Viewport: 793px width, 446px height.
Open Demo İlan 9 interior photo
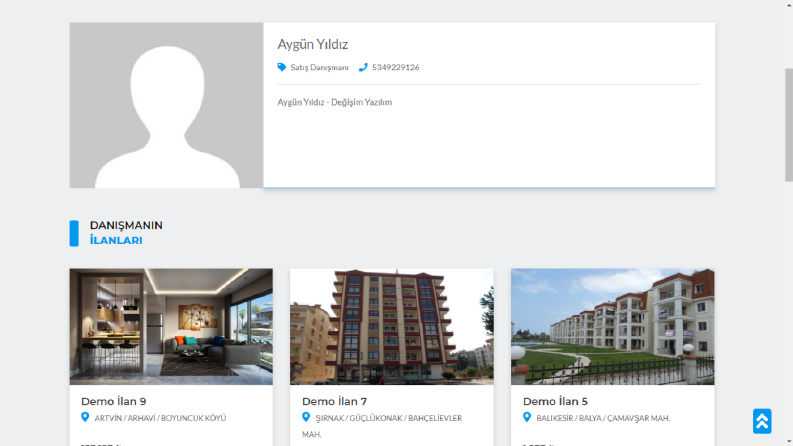pyautogui.click(x=171, y=327)
